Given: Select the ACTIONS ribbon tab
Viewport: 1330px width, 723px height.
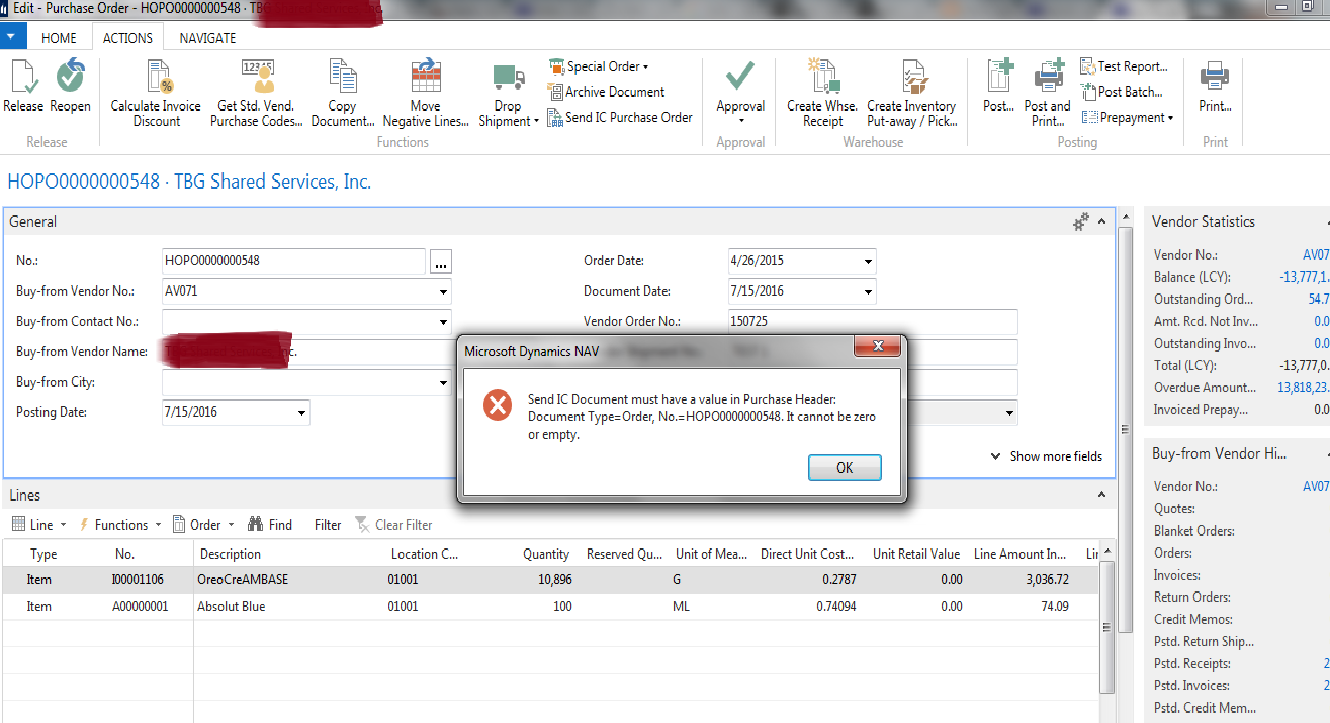Looking at the screenshot, I should coord(128,38).
